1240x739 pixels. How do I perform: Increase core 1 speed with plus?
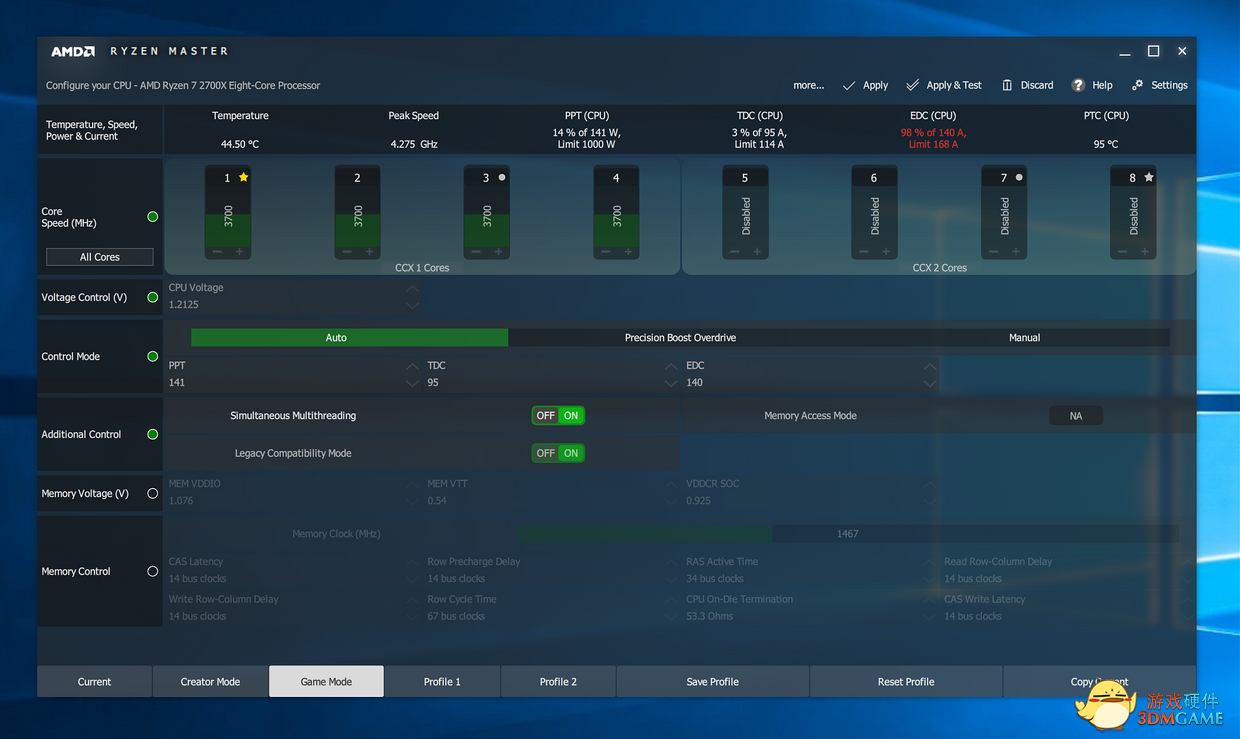(240, 252)
